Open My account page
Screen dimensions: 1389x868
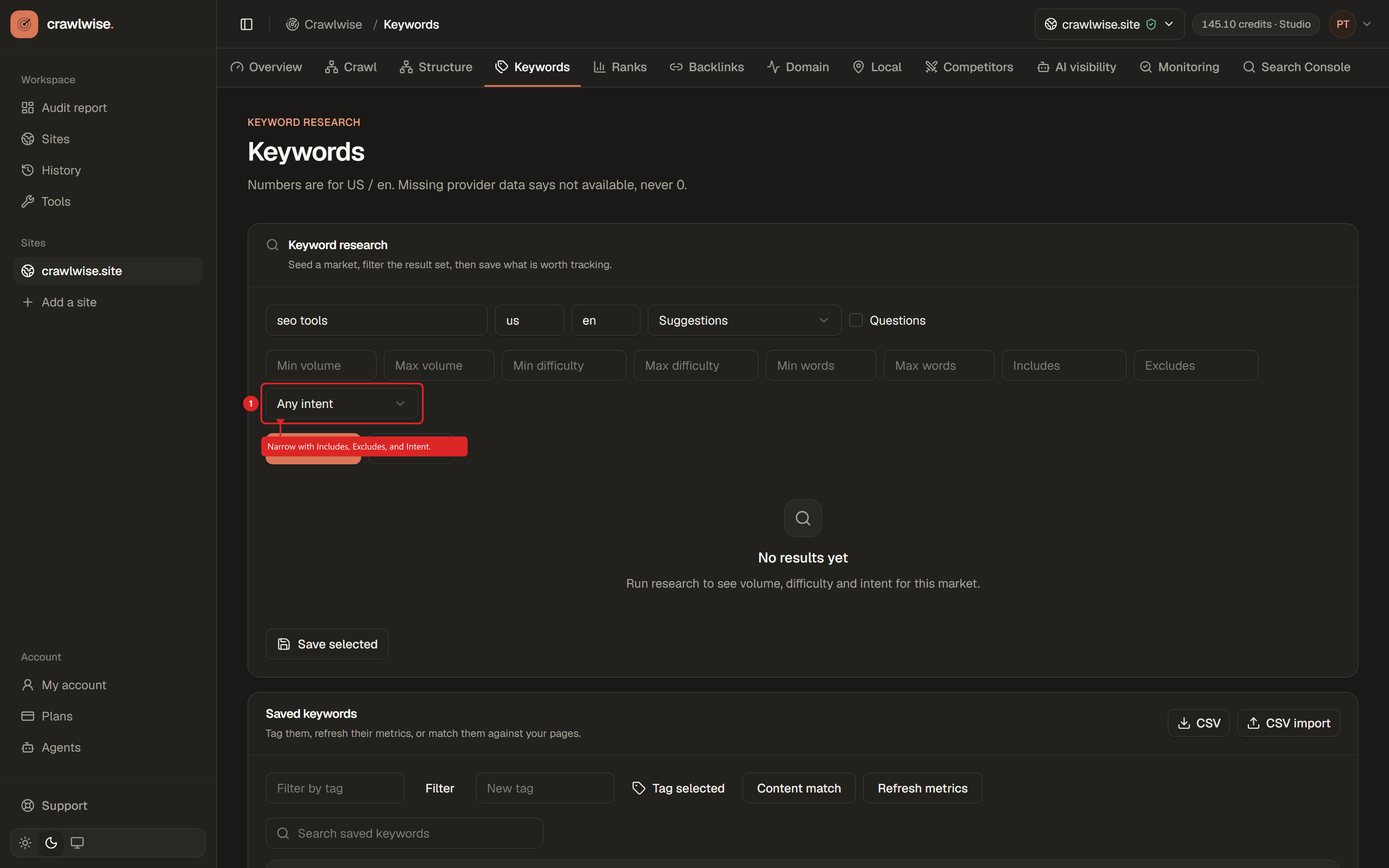pyautogui.click(x=108, y=685)
